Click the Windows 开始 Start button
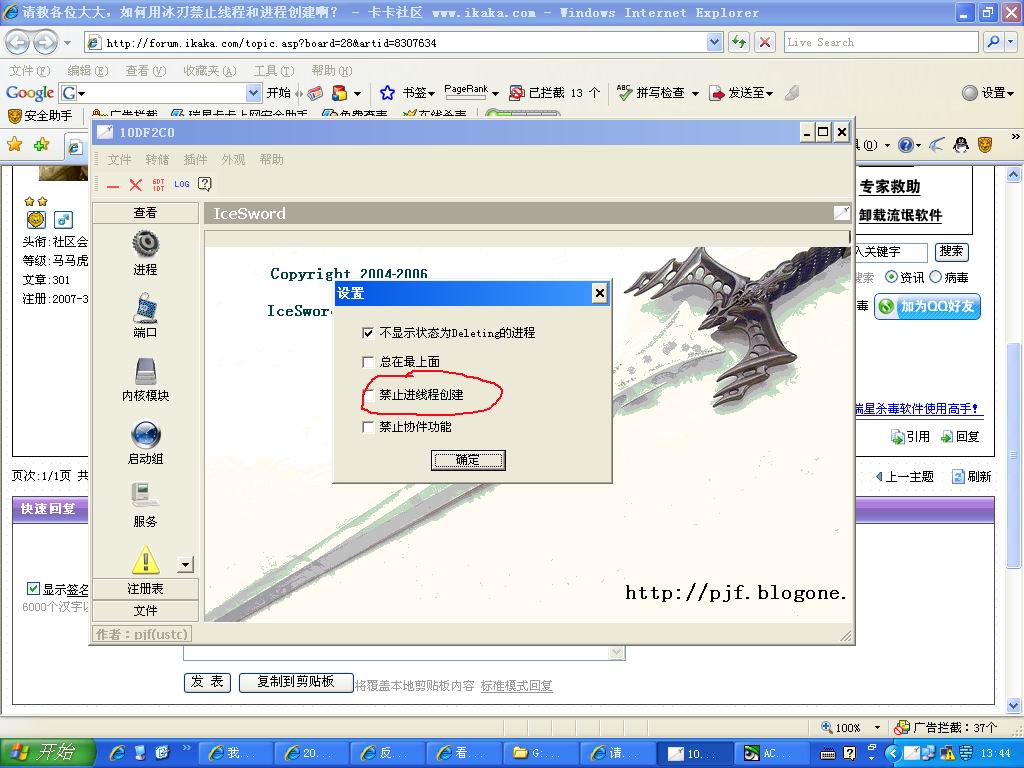The image size is (1024, 768). [x=48, y=753]
